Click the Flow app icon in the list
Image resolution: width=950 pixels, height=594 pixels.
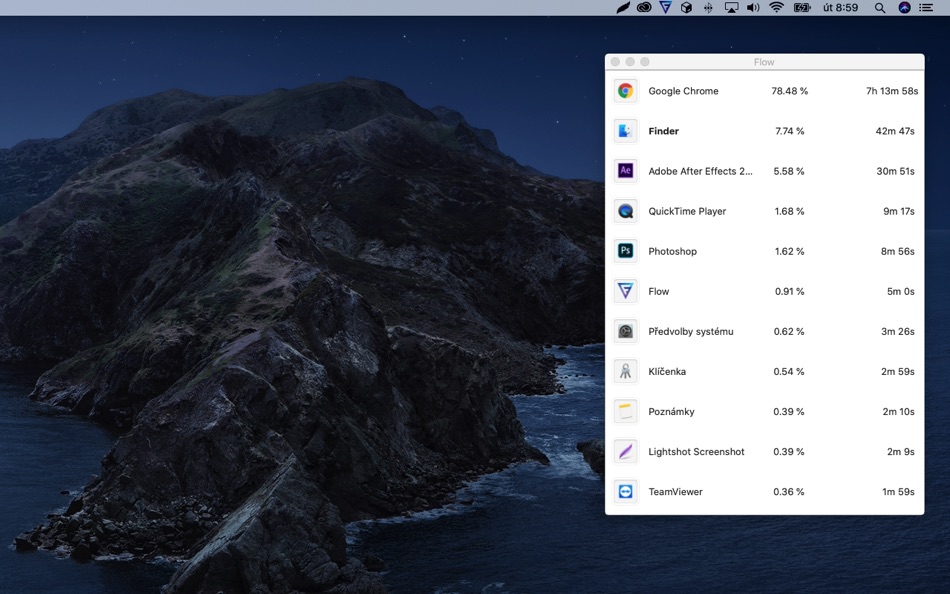(625, 291)
